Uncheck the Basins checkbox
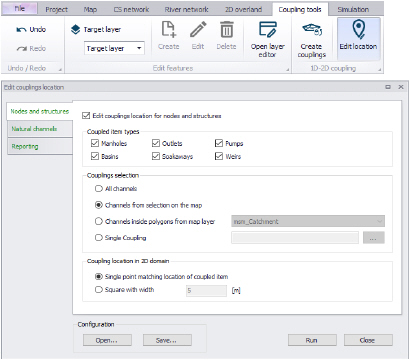Image resolution: width=410 pixels, height=360 pixels. [x=95, y=156]
